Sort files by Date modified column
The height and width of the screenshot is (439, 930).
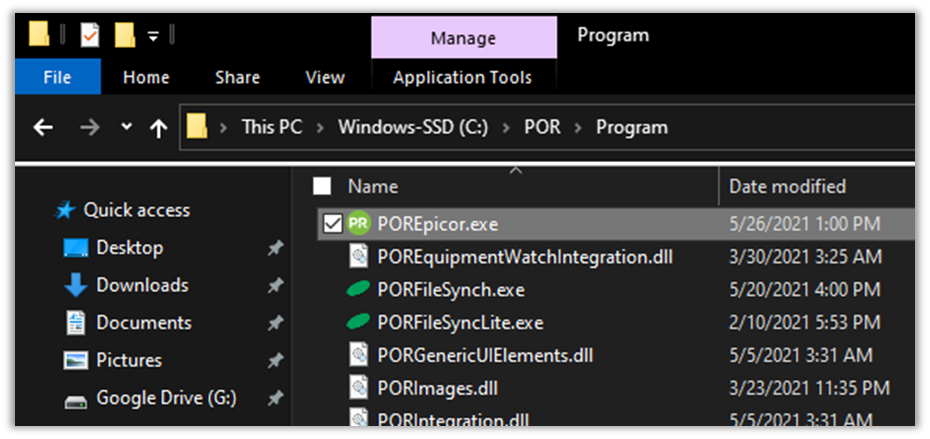coord(787,186)
